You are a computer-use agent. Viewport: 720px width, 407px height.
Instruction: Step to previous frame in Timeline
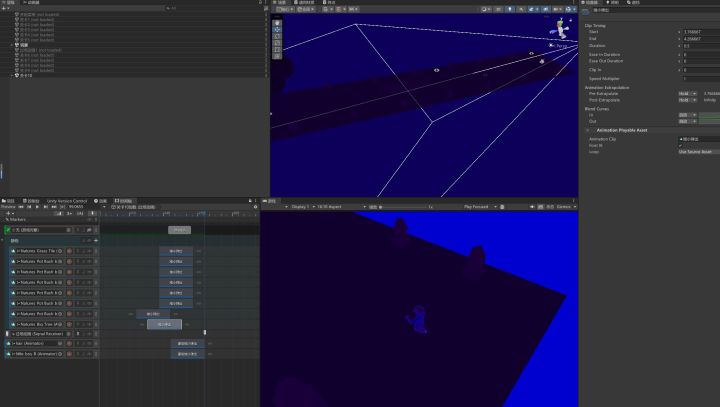click(29, 207)
